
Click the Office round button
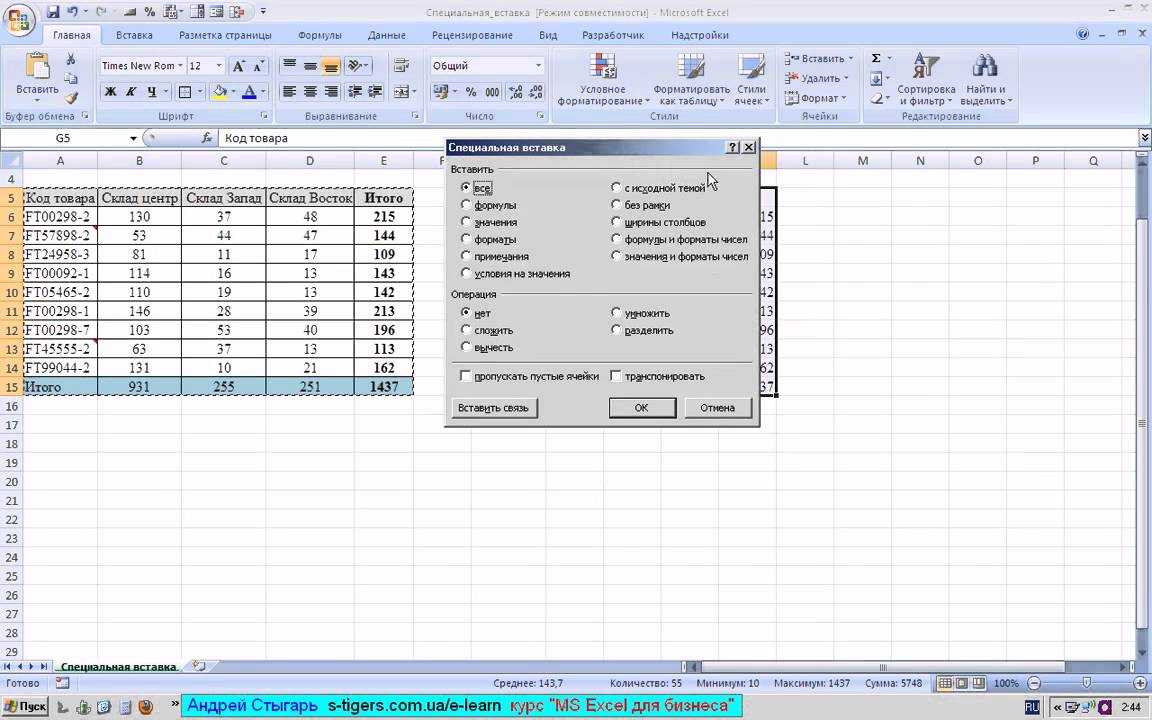pyautogui.click(x=20, y=18)
